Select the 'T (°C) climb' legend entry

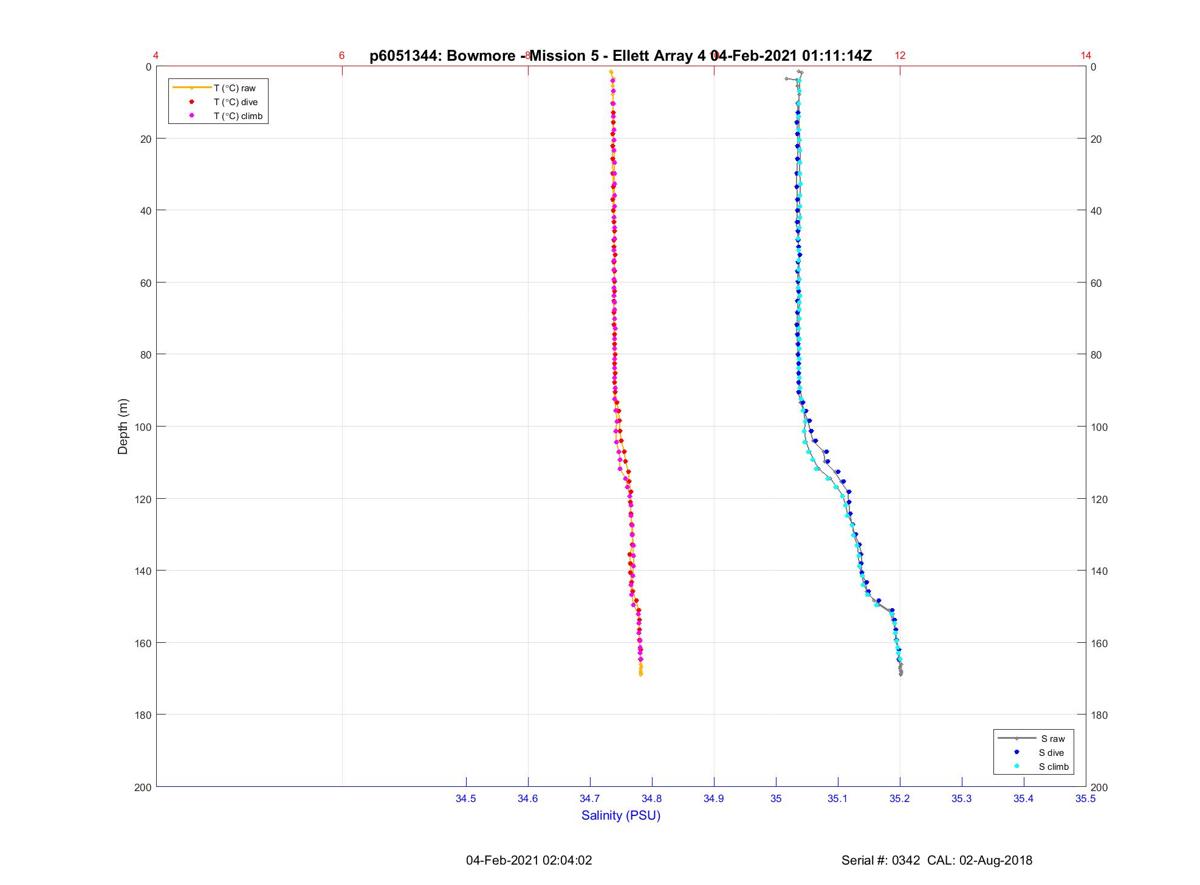pos(239,116)
